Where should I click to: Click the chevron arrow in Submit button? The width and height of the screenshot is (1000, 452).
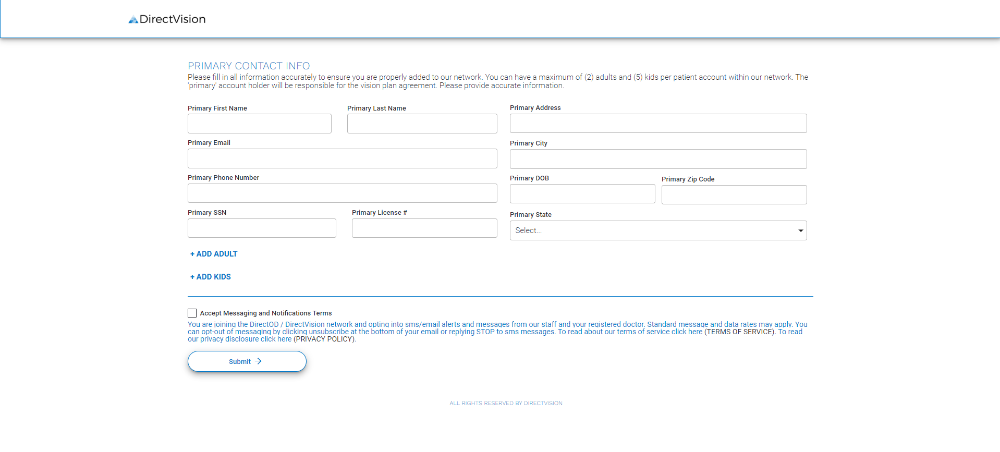(259, 361)
